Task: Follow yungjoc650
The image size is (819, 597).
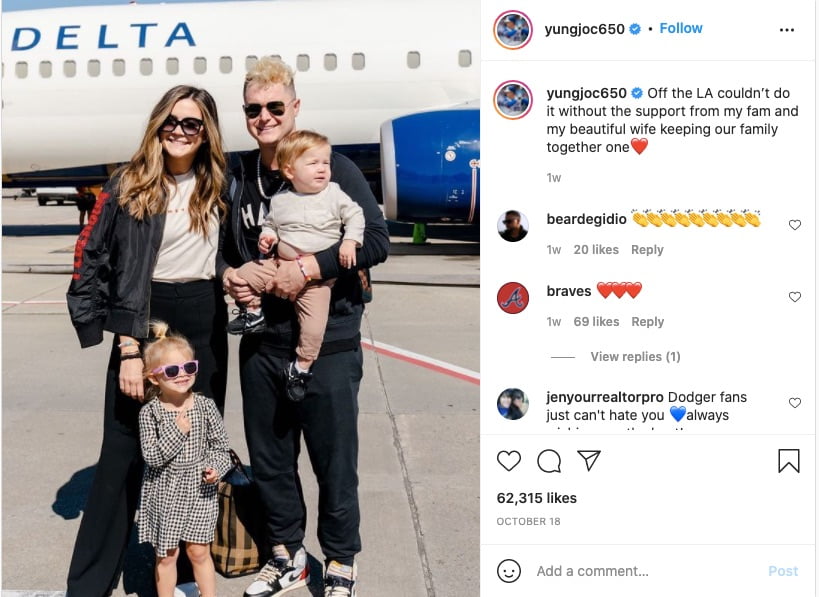Action: (681, 28)
